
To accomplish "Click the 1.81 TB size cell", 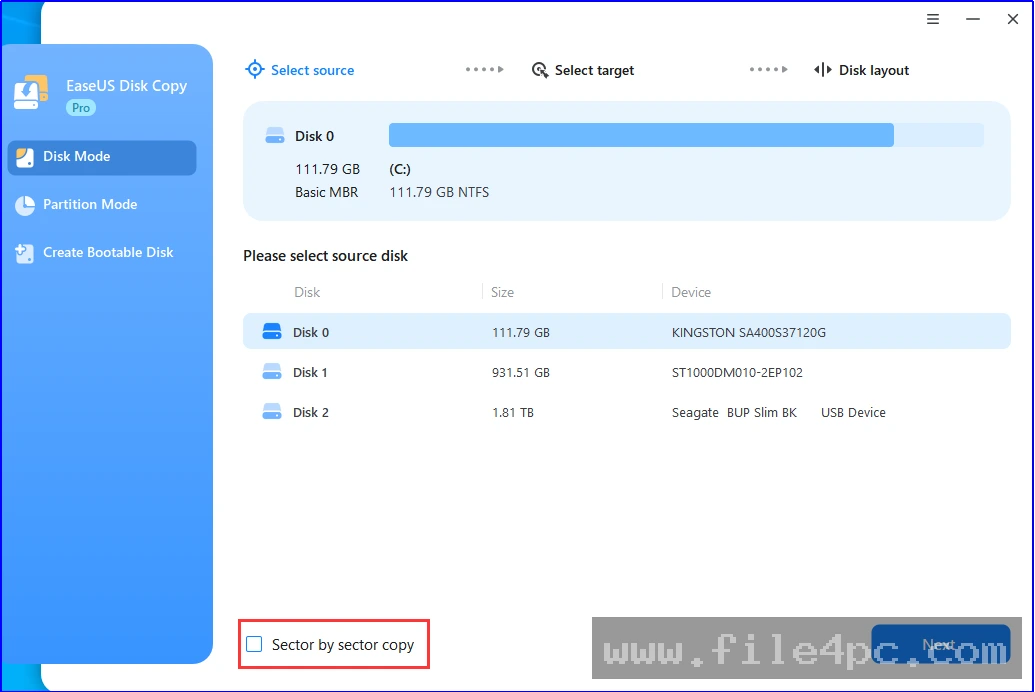I will (513, 413).
